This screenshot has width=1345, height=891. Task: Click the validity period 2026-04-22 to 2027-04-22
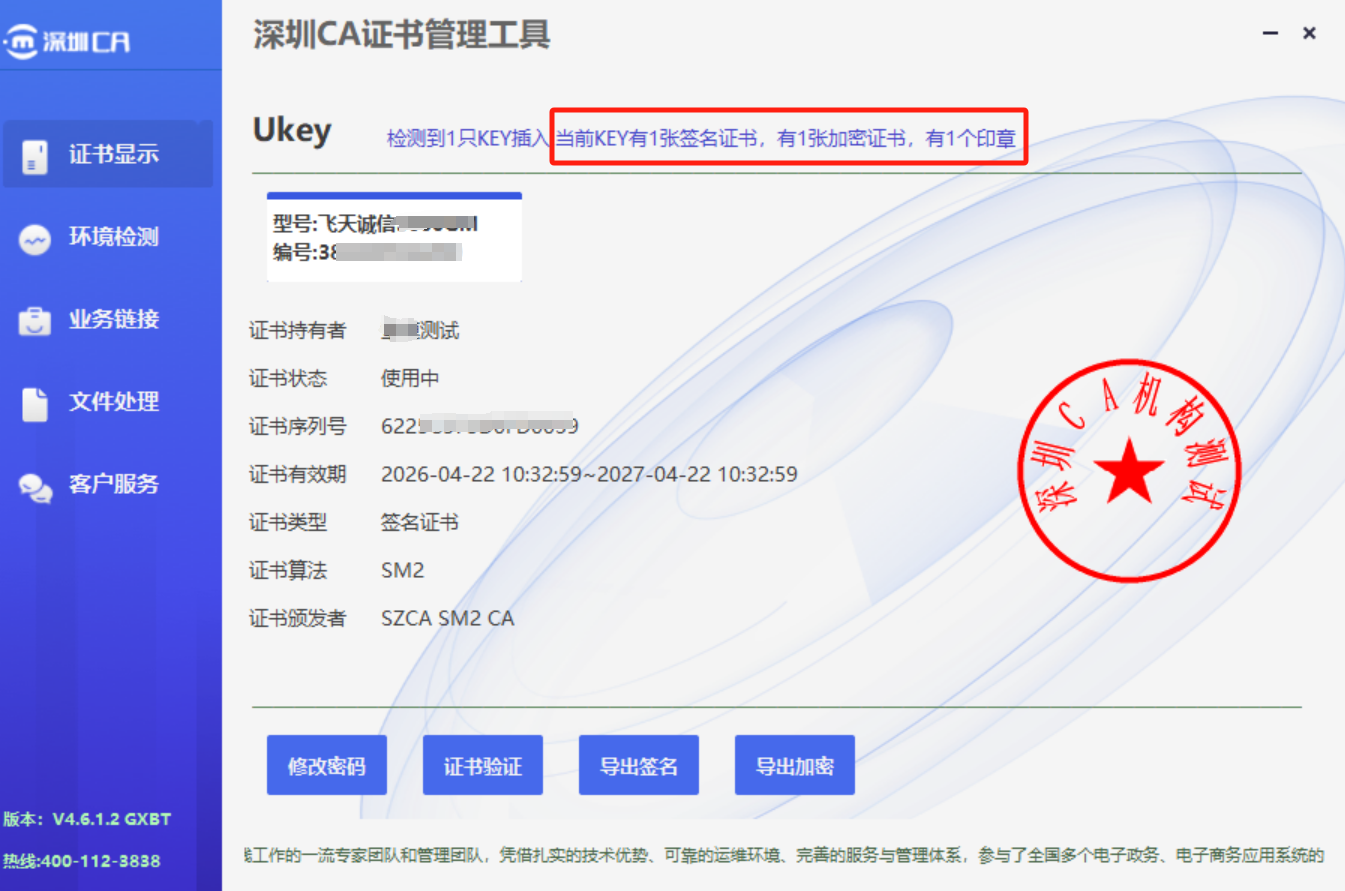[589, 474]
